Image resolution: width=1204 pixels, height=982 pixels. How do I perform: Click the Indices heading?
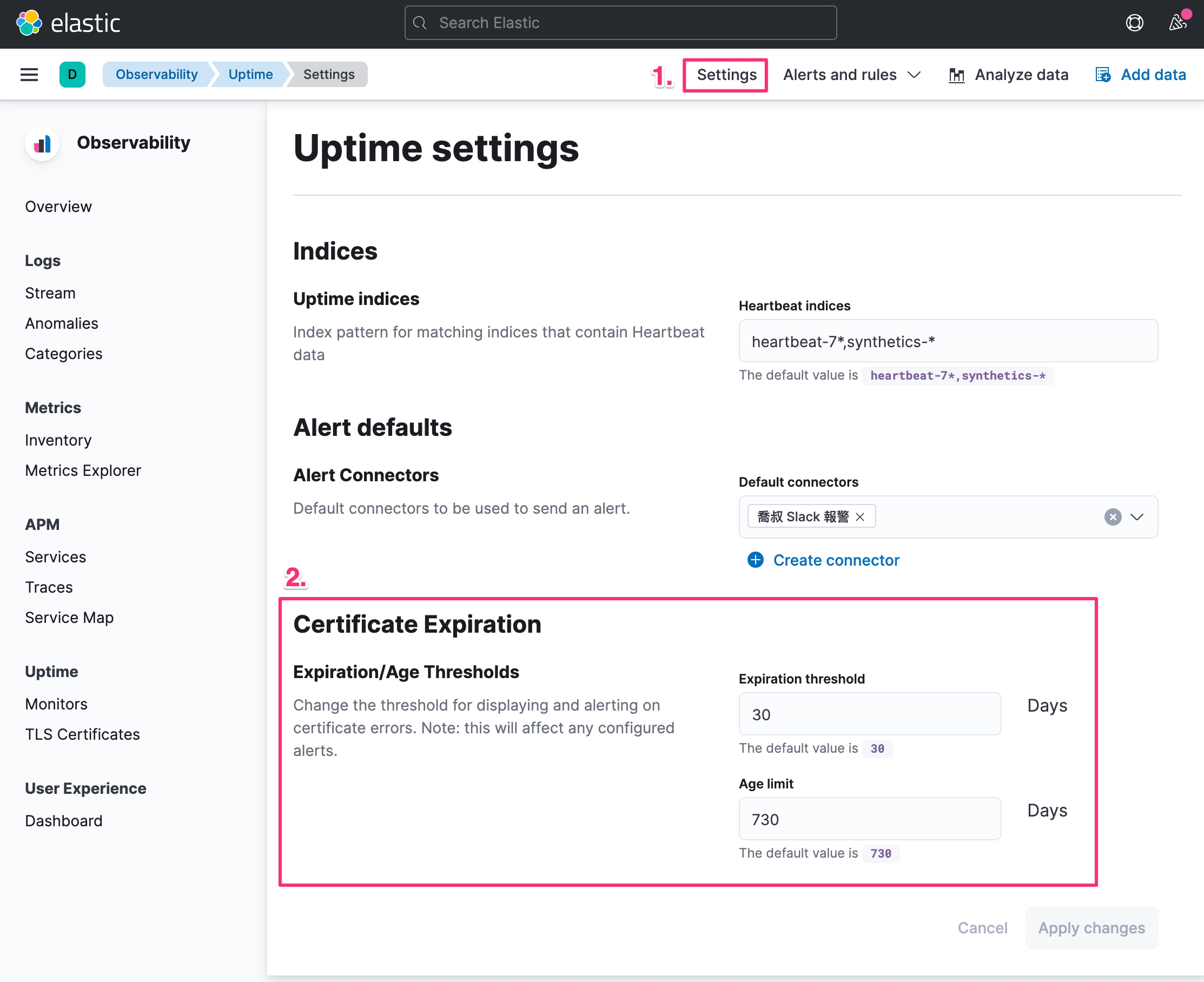[335, 250]
